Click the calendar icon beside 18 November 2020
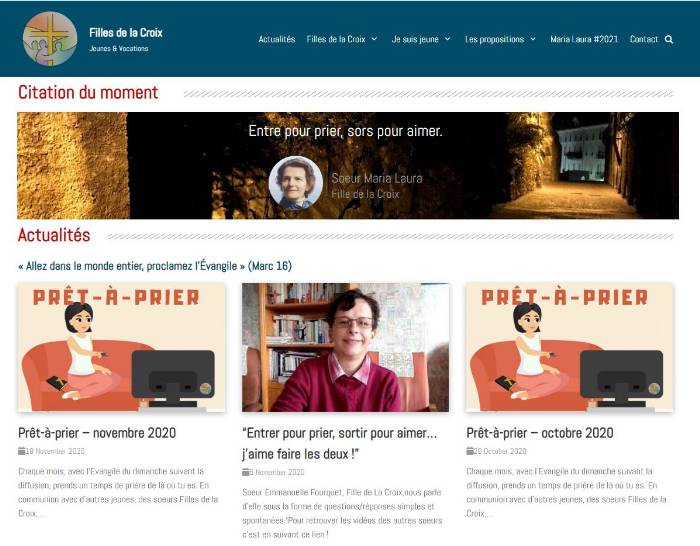 click(x=21, y=451)
